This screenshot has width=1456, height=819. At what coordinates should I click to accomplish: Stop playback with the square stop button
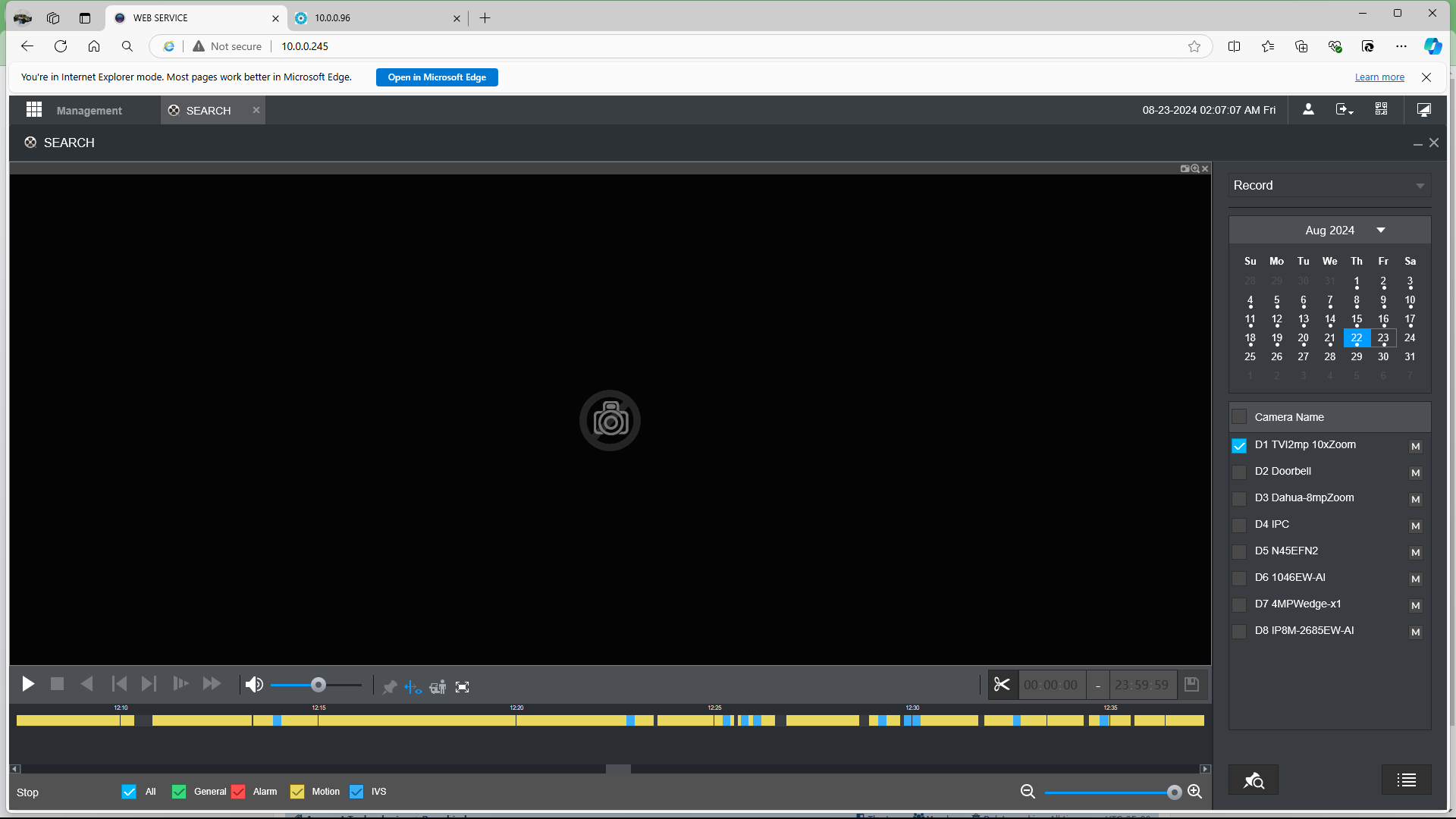tap(57, 684)
